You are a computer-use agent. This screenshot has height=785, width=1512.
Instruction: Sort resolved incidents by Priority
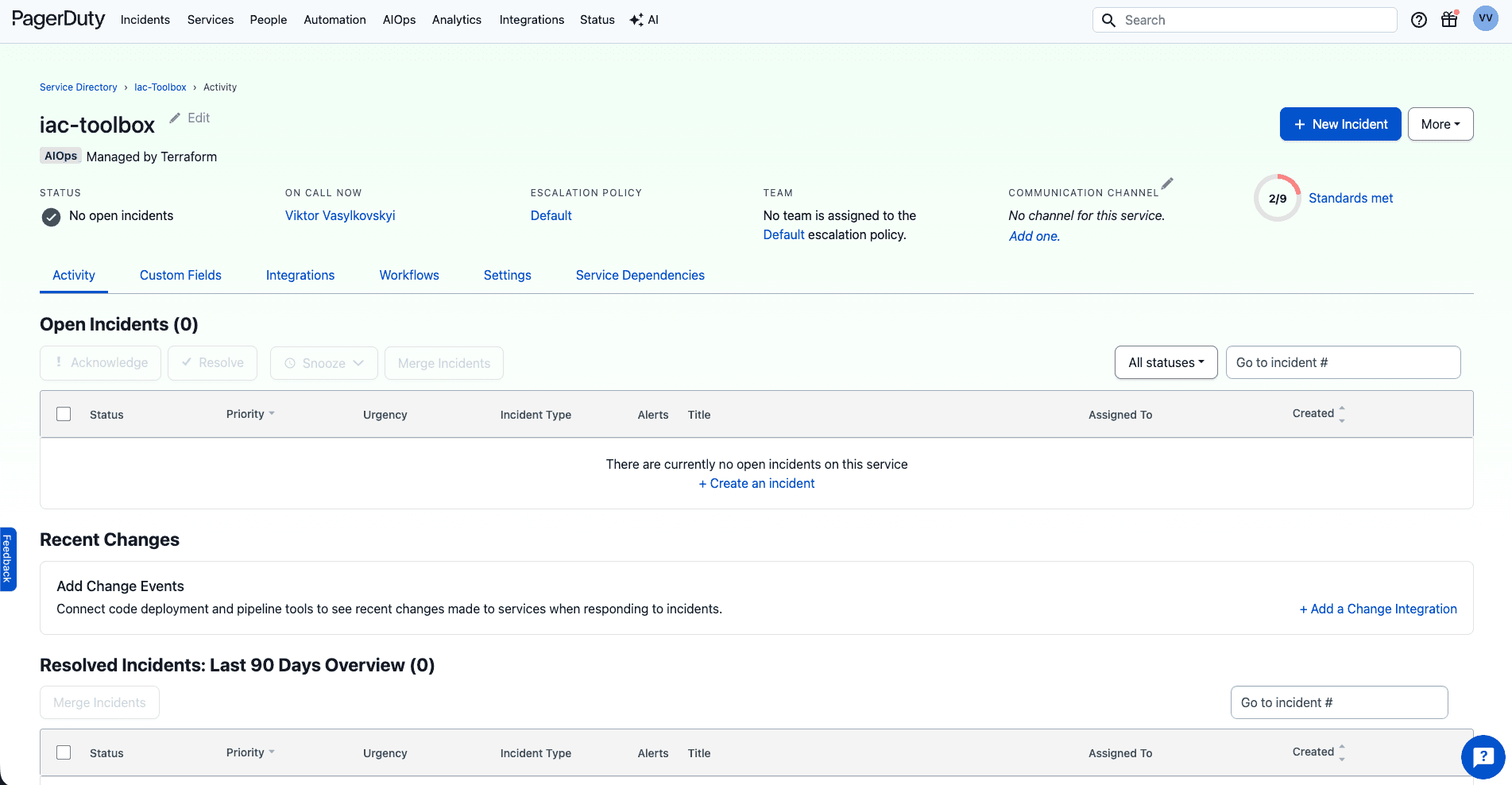click(x=250, y=752)
